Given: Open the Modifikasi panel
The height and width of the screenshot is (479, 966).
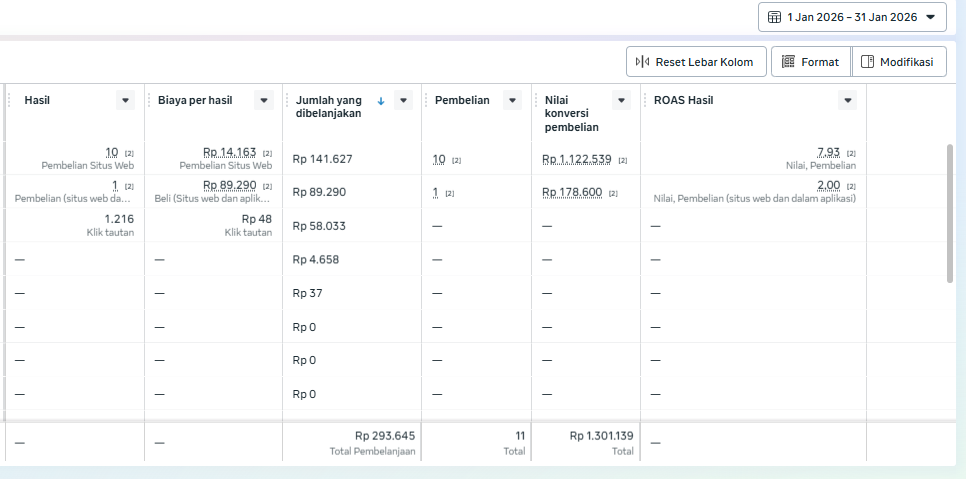Looking at the screenshot, I should pos(898,62).
